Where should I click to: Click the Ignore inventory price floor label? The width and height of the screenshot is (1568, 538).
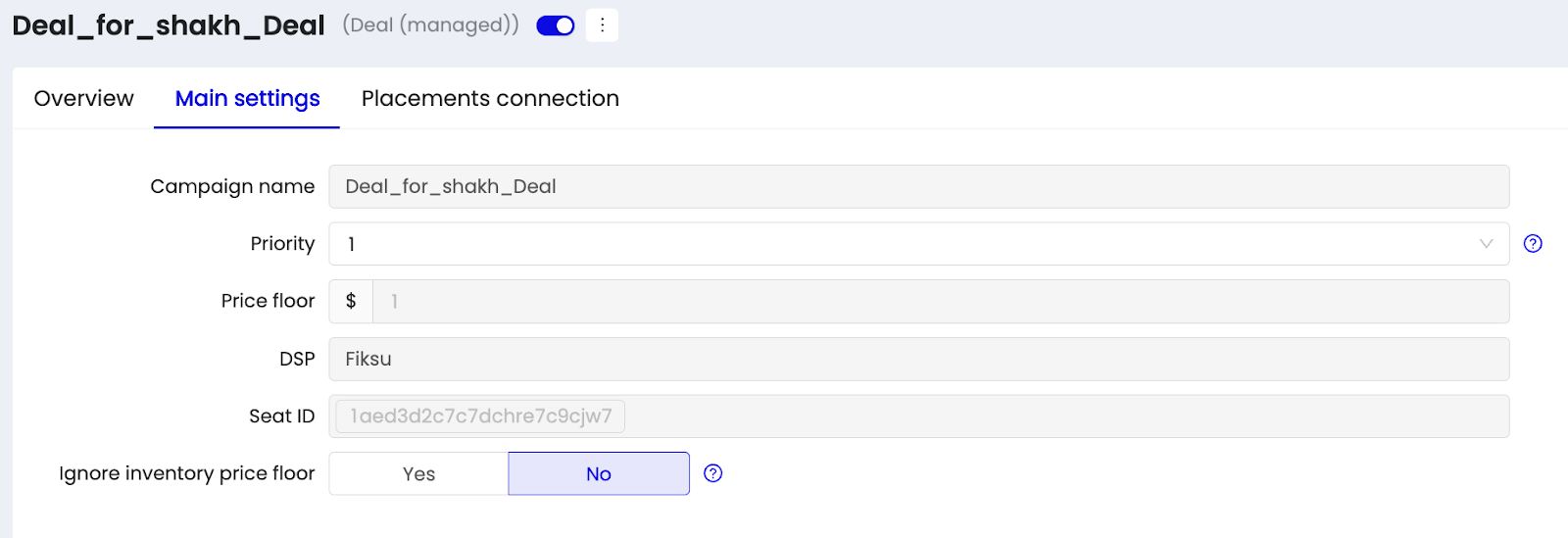187,473
